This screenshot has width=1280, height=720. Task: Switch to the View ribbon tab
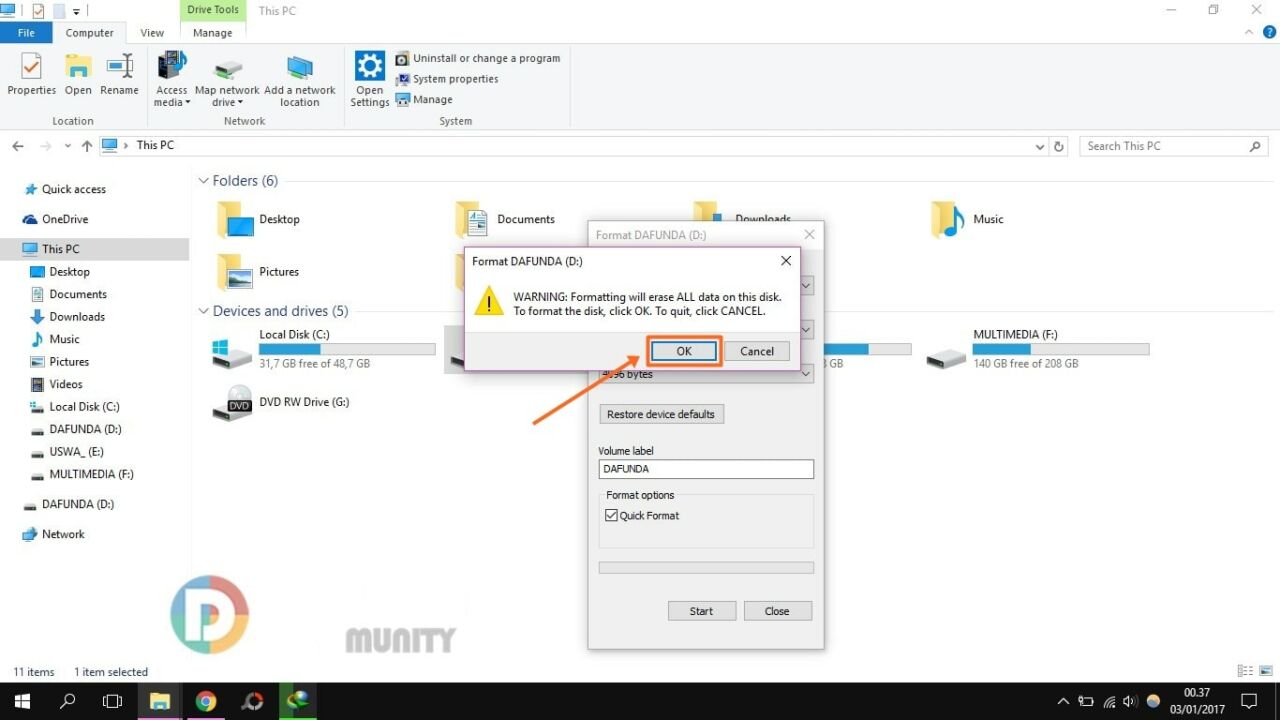pos(152,33)
